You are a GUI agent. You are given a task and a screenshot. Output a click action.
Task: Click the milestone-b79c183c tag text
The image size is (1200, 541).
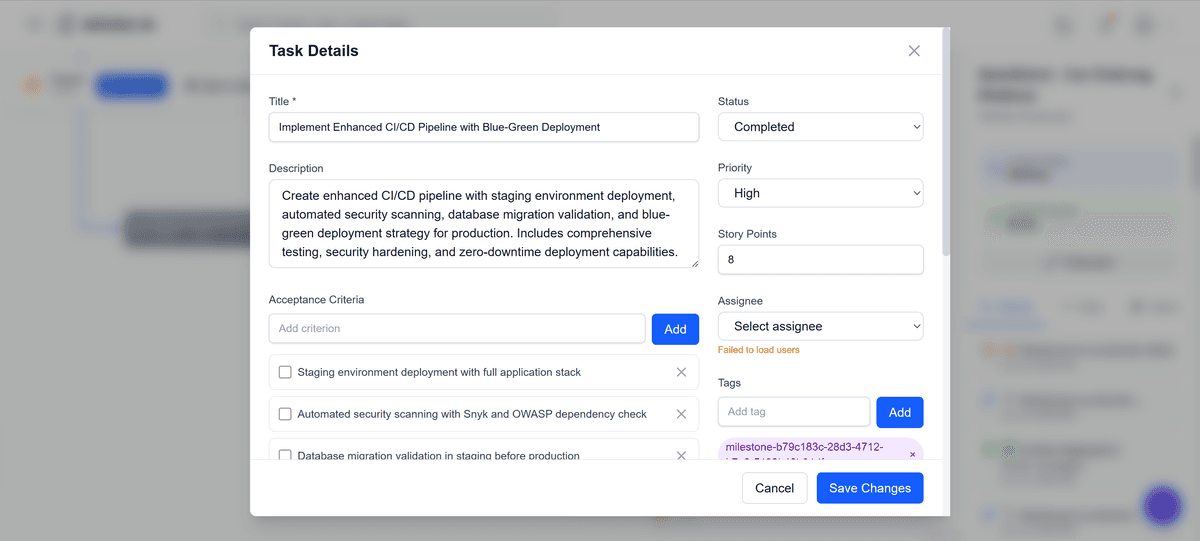804,452
